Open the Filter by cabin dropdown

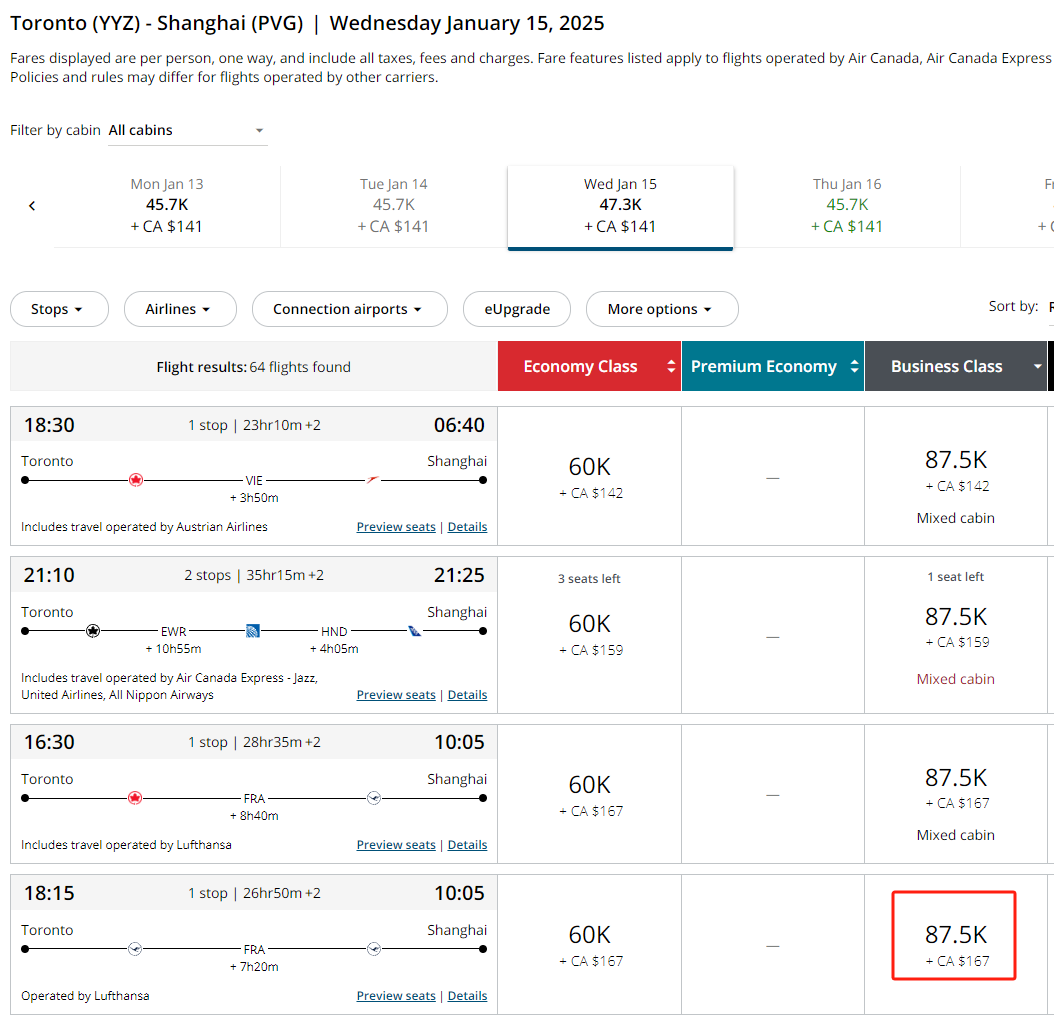(x=187, y=130)
